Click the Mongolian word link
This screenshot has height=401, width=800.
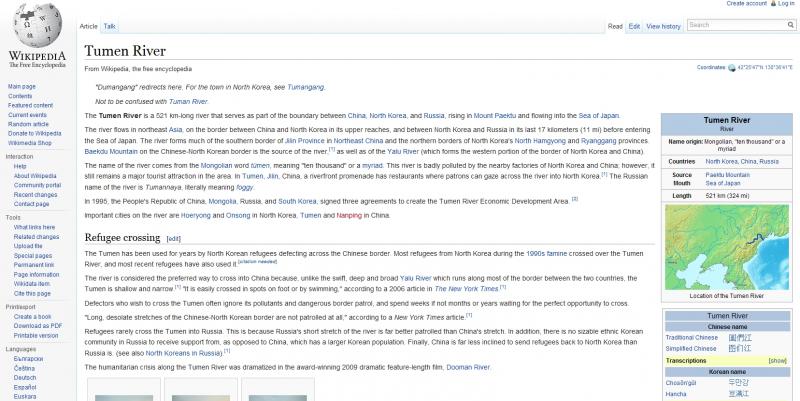tap(216, 166)
